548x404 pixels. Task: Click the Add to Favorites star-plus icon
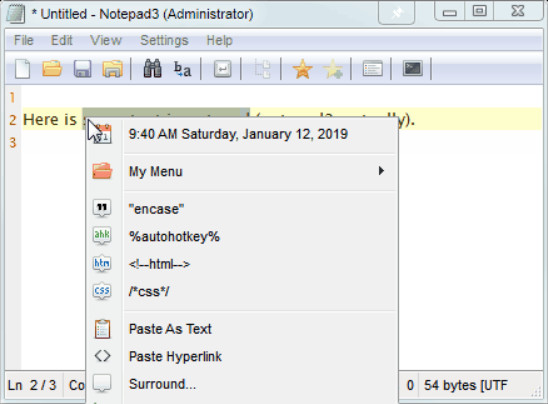tap(332, 69)
